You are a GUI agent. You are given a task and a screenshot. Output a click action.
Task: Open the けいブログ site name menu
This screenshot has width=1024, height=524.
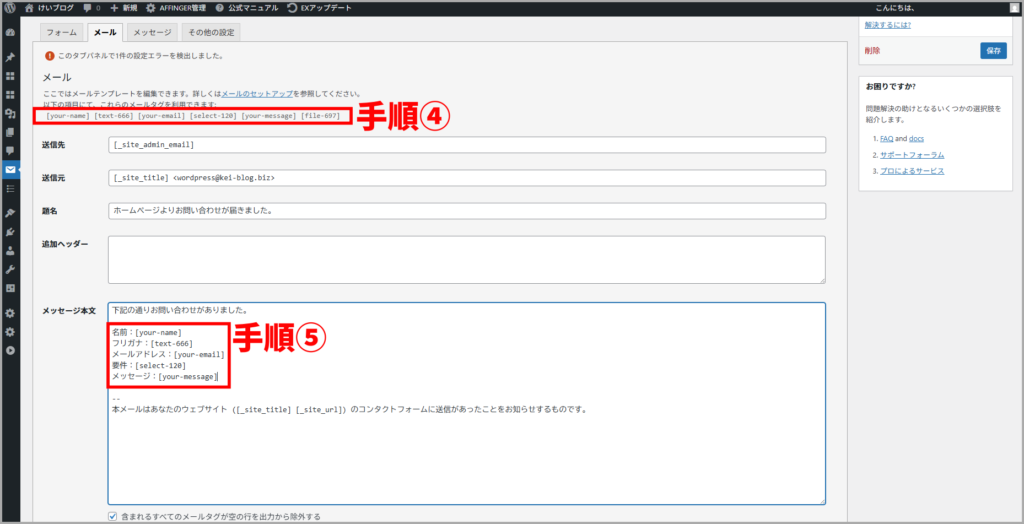pyautogui.click(x=48, y=7)
